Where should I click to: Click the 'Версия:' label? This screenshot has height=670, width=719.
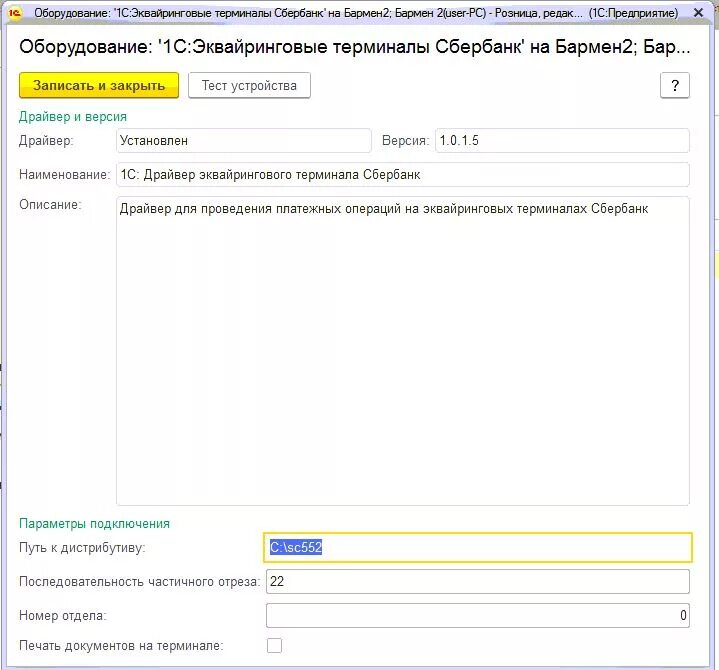[406, 140]
